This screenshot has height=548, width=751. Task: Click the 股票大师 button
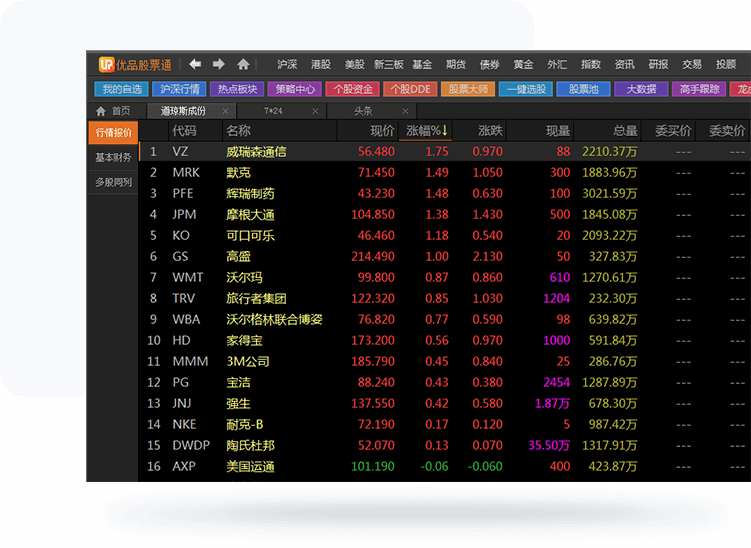coord(468,89)
